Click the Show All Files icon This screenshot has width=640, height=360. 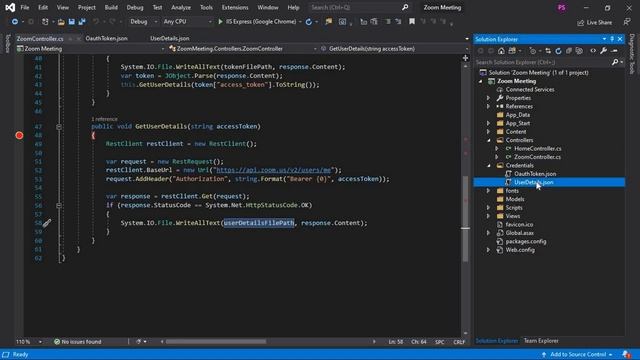click(579, 51)
